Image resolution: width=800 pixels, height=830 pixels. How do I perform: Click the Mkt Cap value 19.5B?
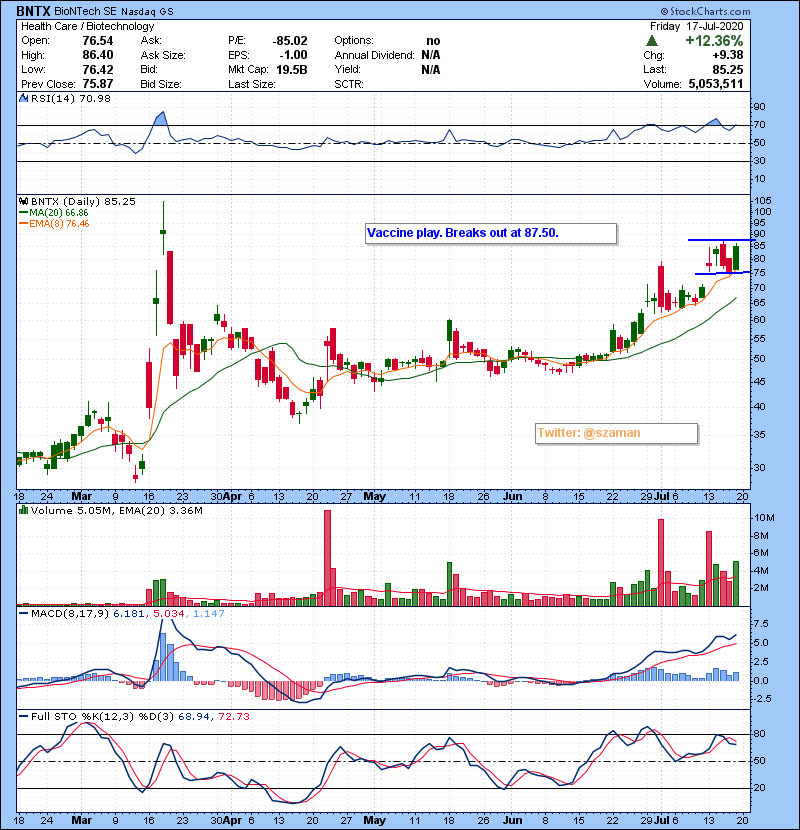point(292,69)
